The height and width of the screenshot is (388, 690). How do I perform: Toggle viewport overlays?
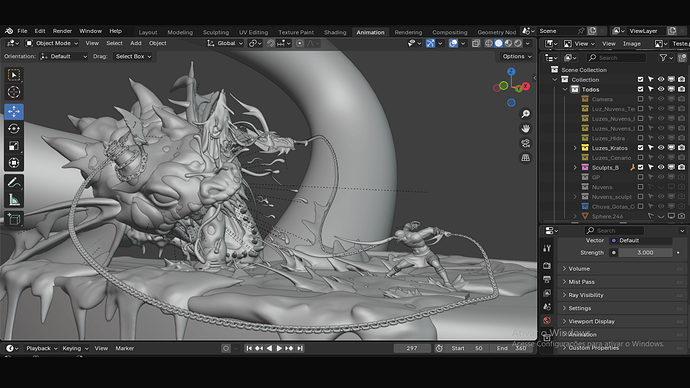click(453, 43)
